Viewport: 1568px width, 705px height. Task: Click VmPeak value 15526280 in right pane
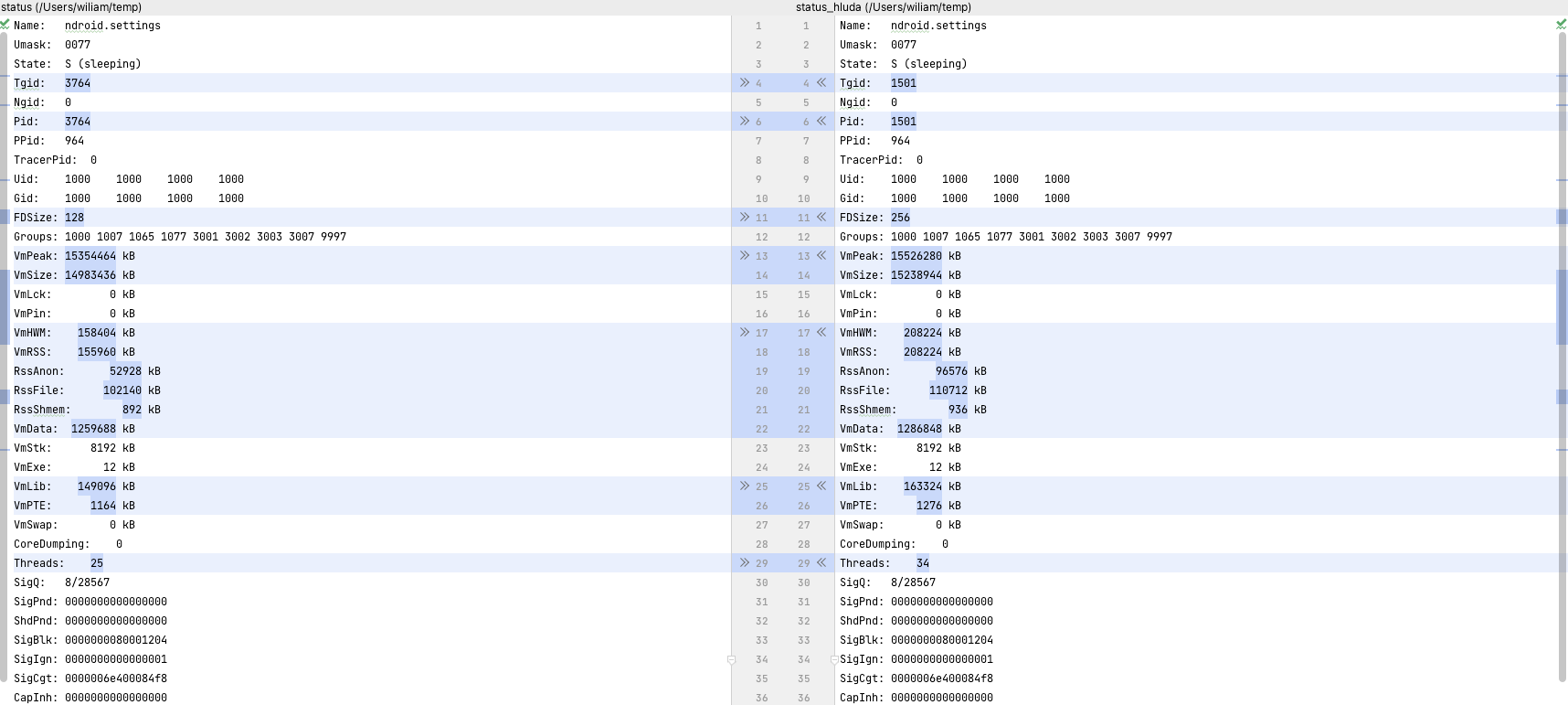916,256
